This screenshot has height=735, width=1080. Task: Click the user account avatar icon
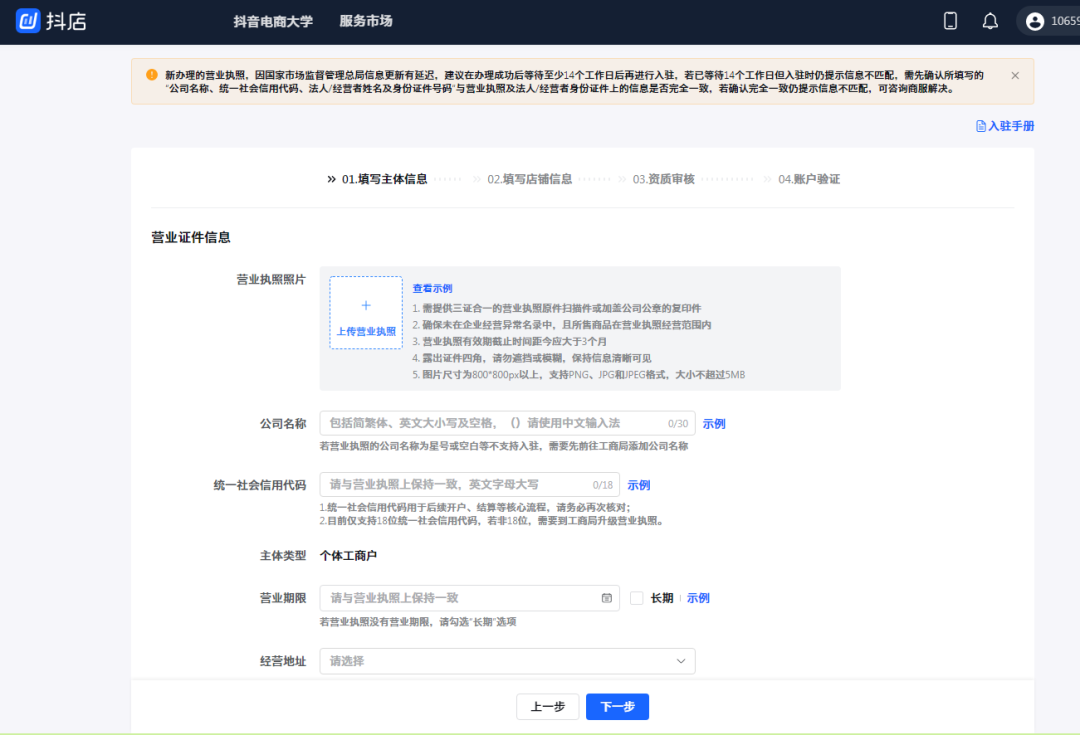(1034, 21)
